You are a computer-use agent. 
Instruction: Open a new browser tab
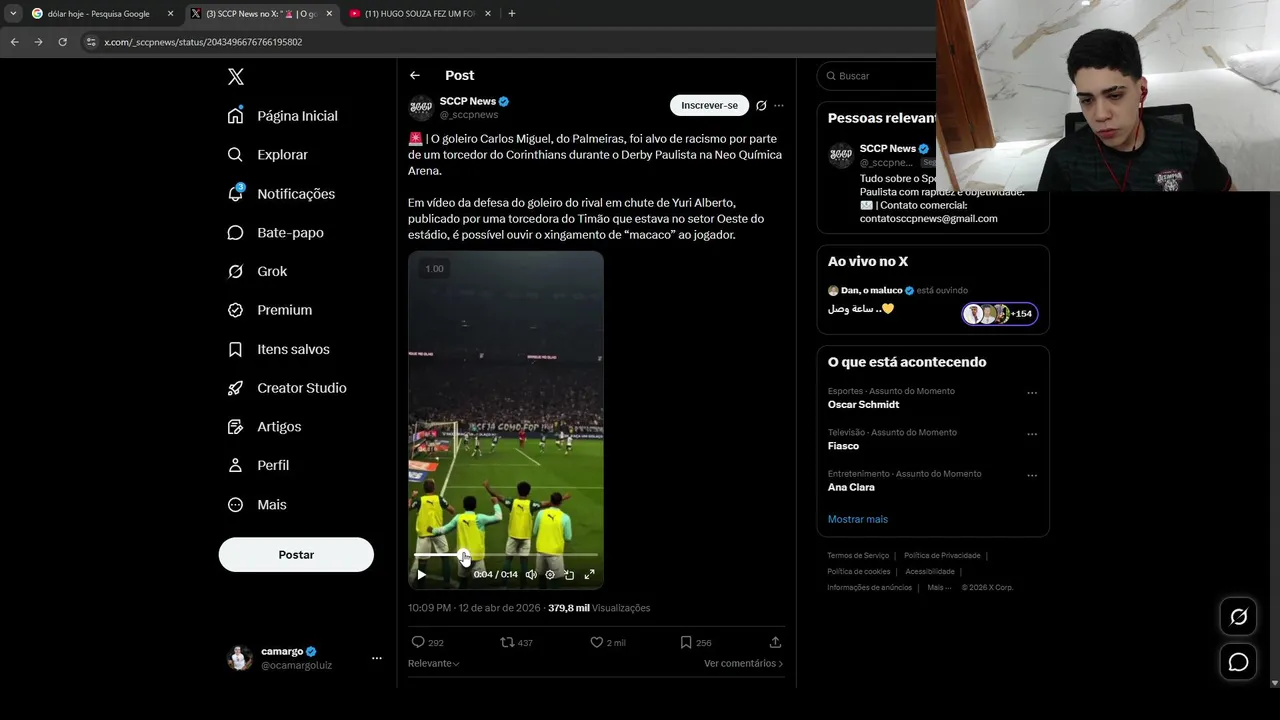pos(512,14)
